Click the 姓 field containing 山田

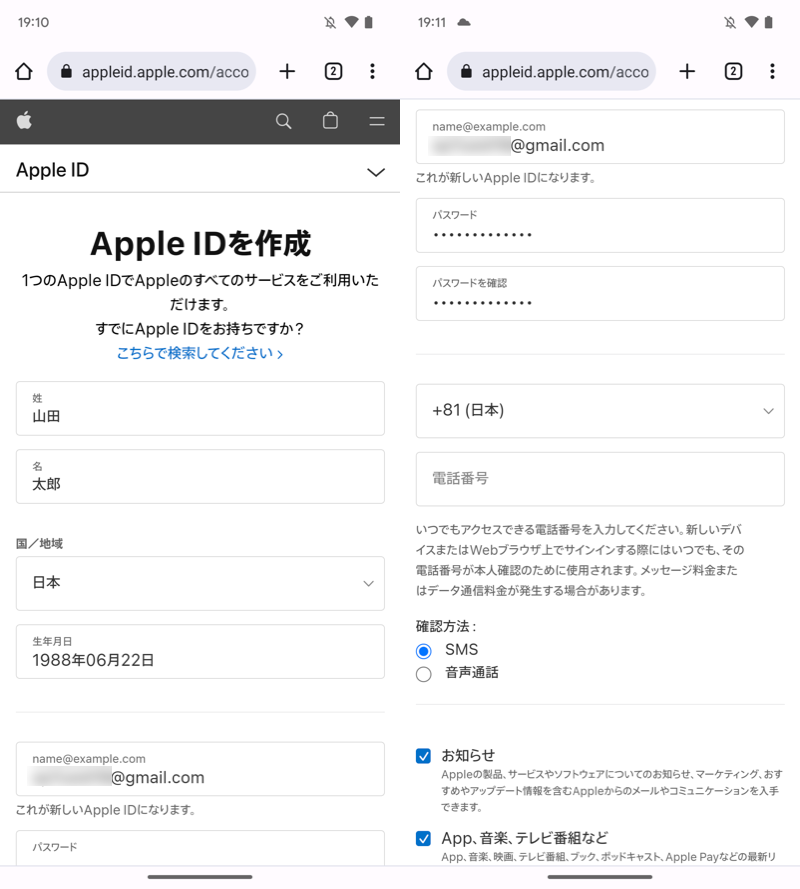coord(200,408)
